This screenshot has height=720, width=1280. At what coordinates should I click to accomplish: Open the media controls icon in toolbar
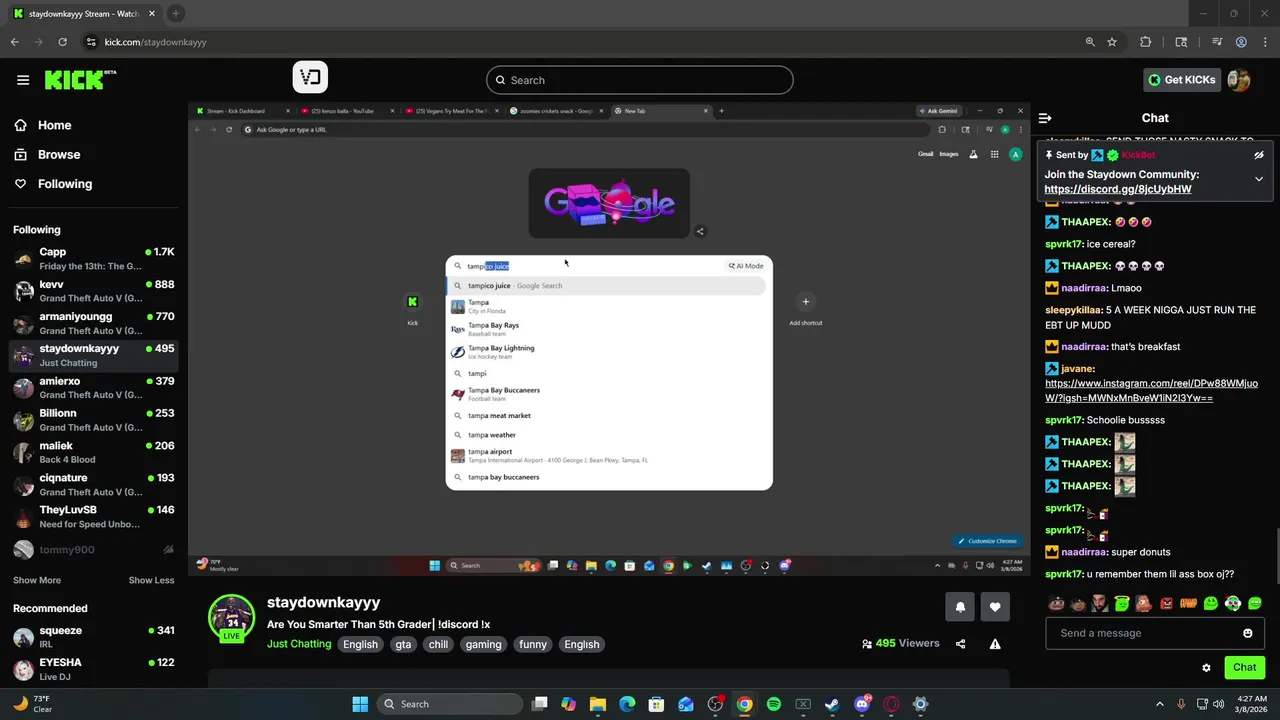[1217, 42]
